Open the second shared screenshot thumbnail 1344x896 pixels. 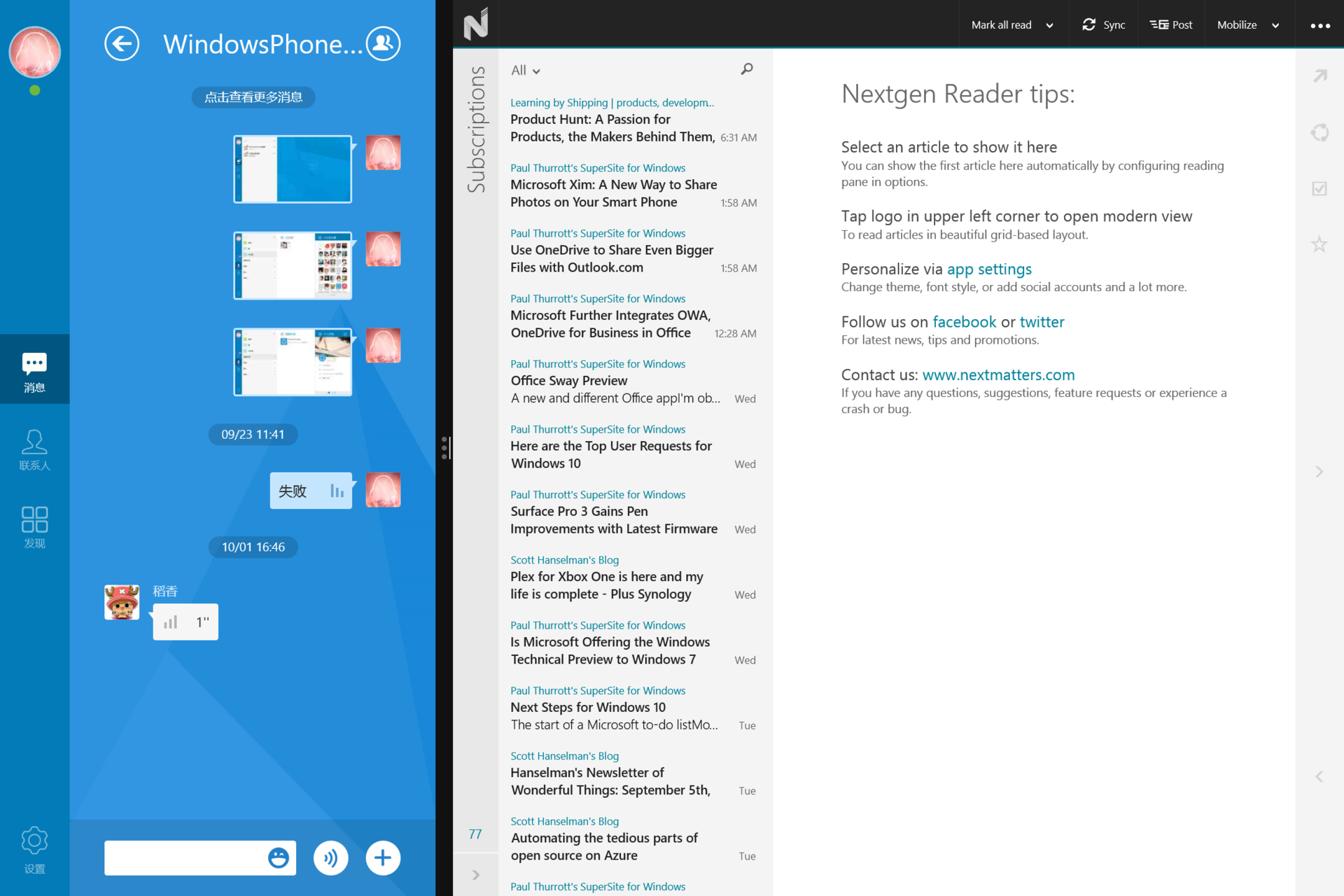293,266
